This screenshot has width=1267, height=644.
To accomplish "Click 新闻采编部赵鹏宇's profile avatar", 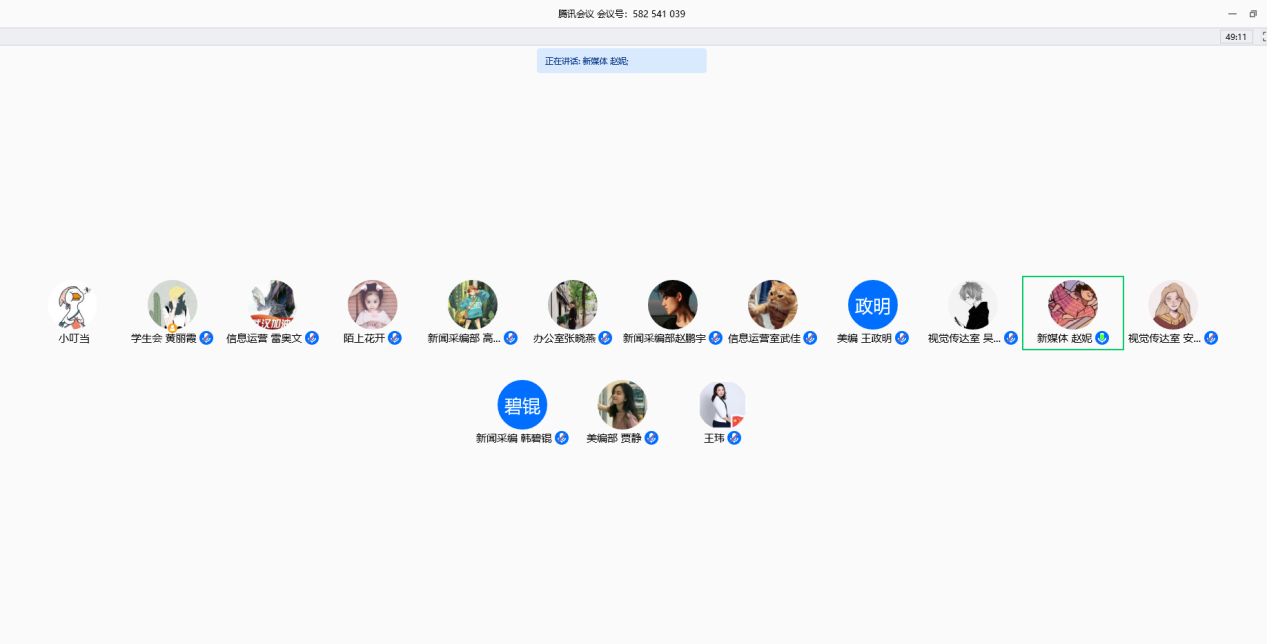I will pyautogui.click(x=673, y=305).
